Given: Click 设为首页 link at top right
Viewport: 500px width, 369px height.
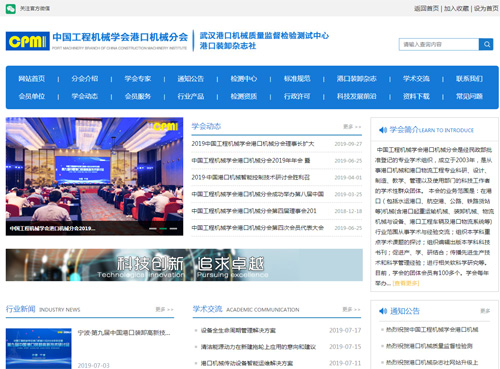Looking at the screenshot, I should pyautogui.click(x=486, y=9).
